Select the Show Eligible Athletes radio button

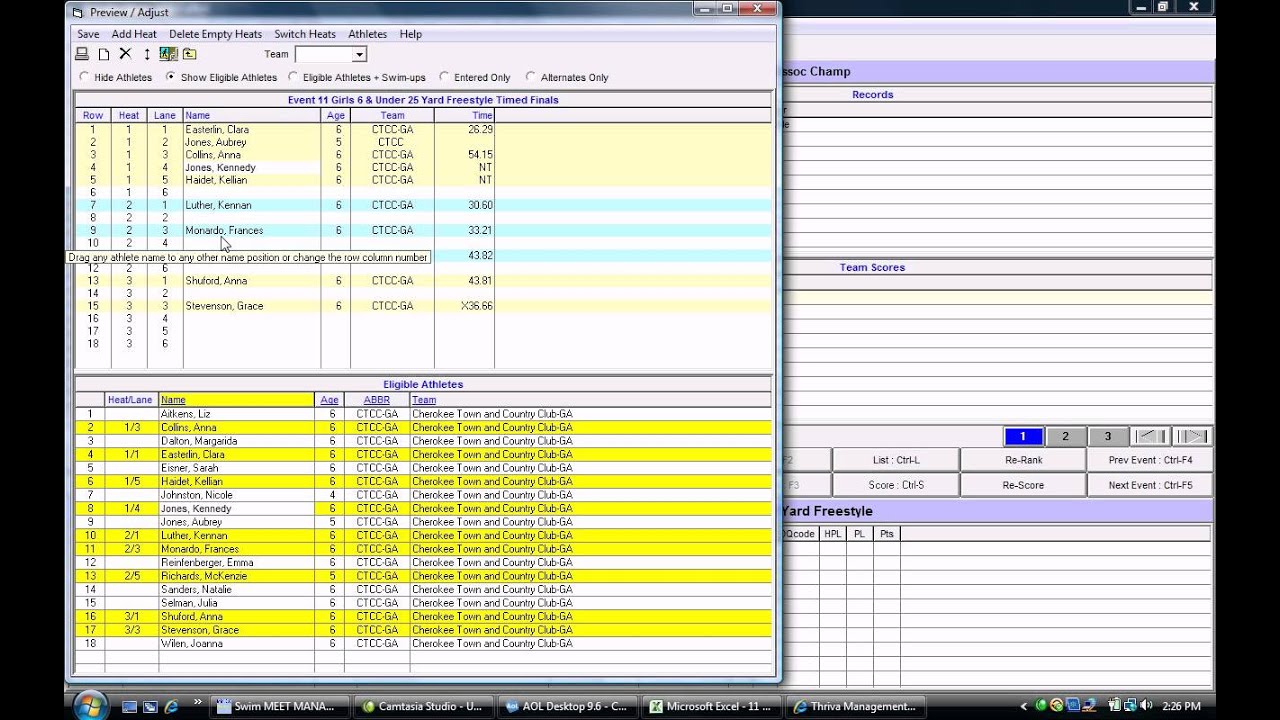pos(171,77)
